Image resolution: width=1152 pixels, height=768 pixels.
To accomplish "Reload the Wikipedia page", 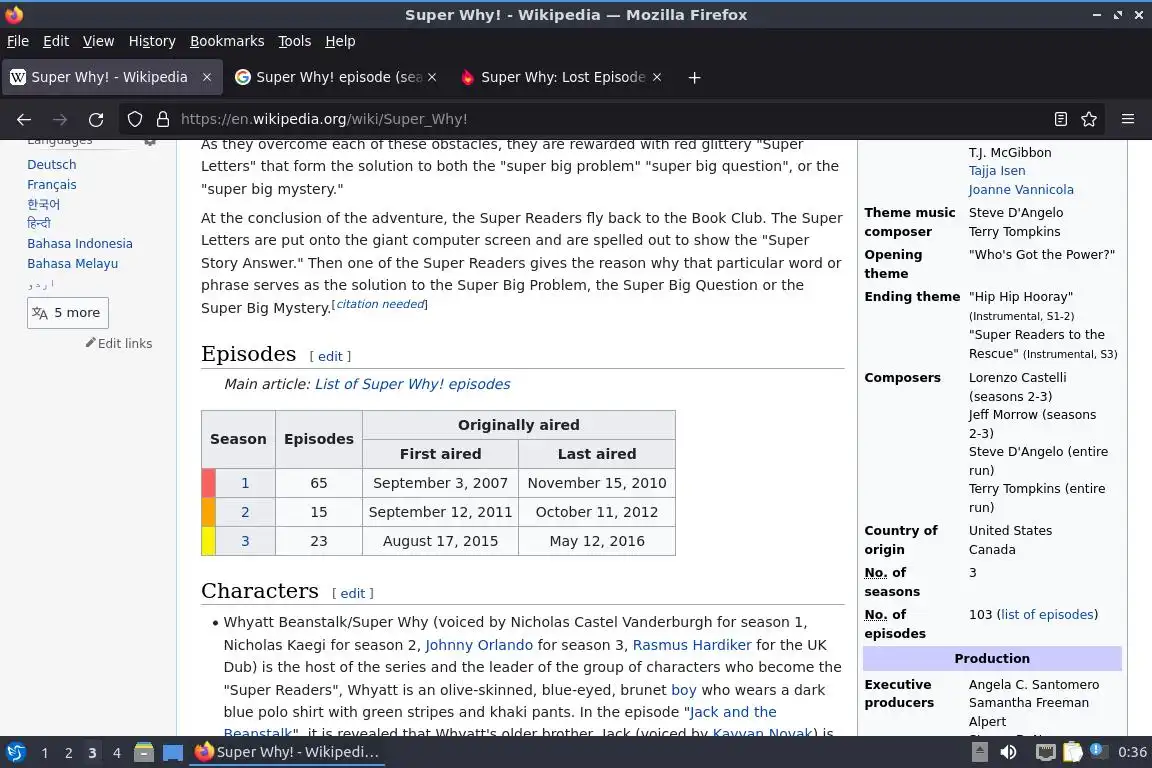I will (96, 119).
